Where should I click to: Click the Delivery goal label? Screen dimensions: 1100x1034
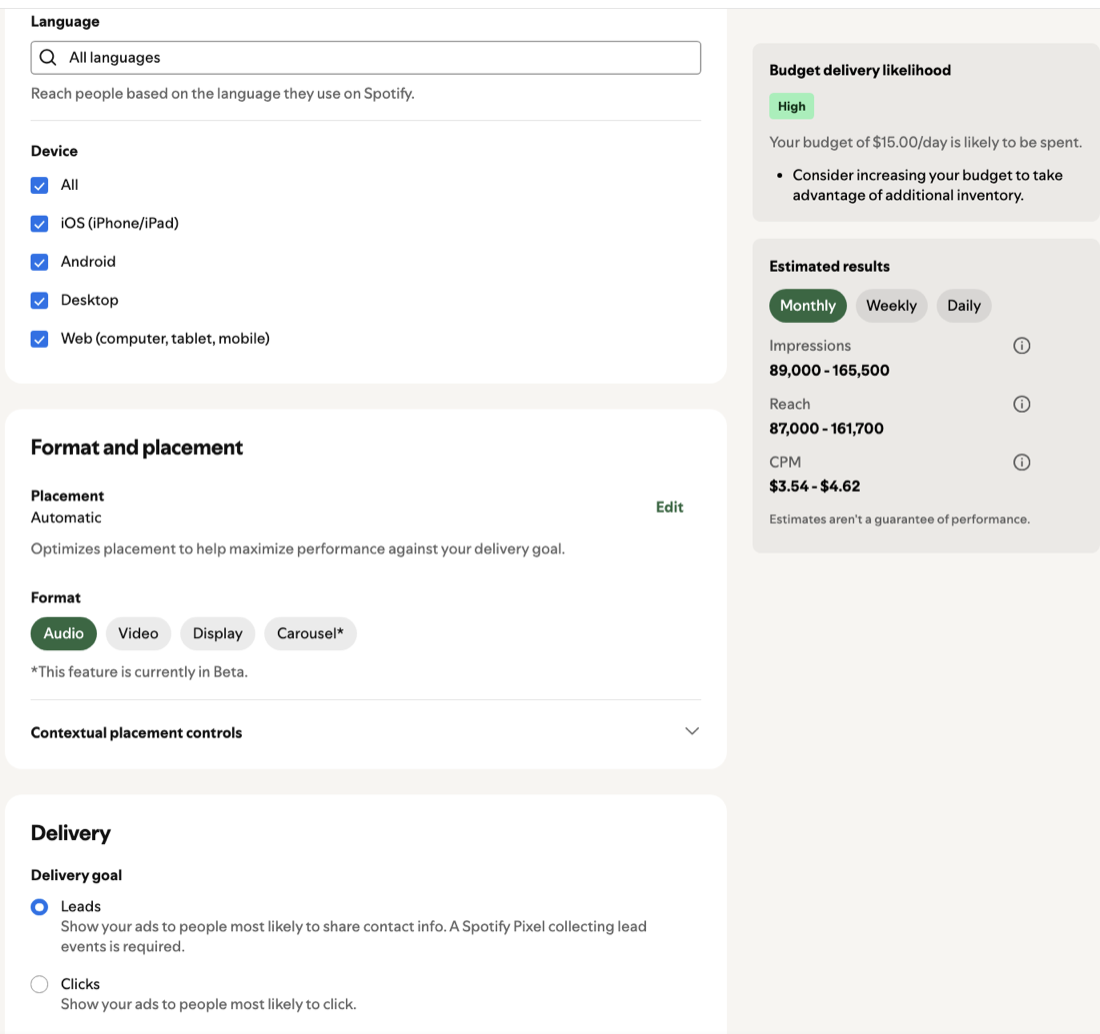[76, 875]
